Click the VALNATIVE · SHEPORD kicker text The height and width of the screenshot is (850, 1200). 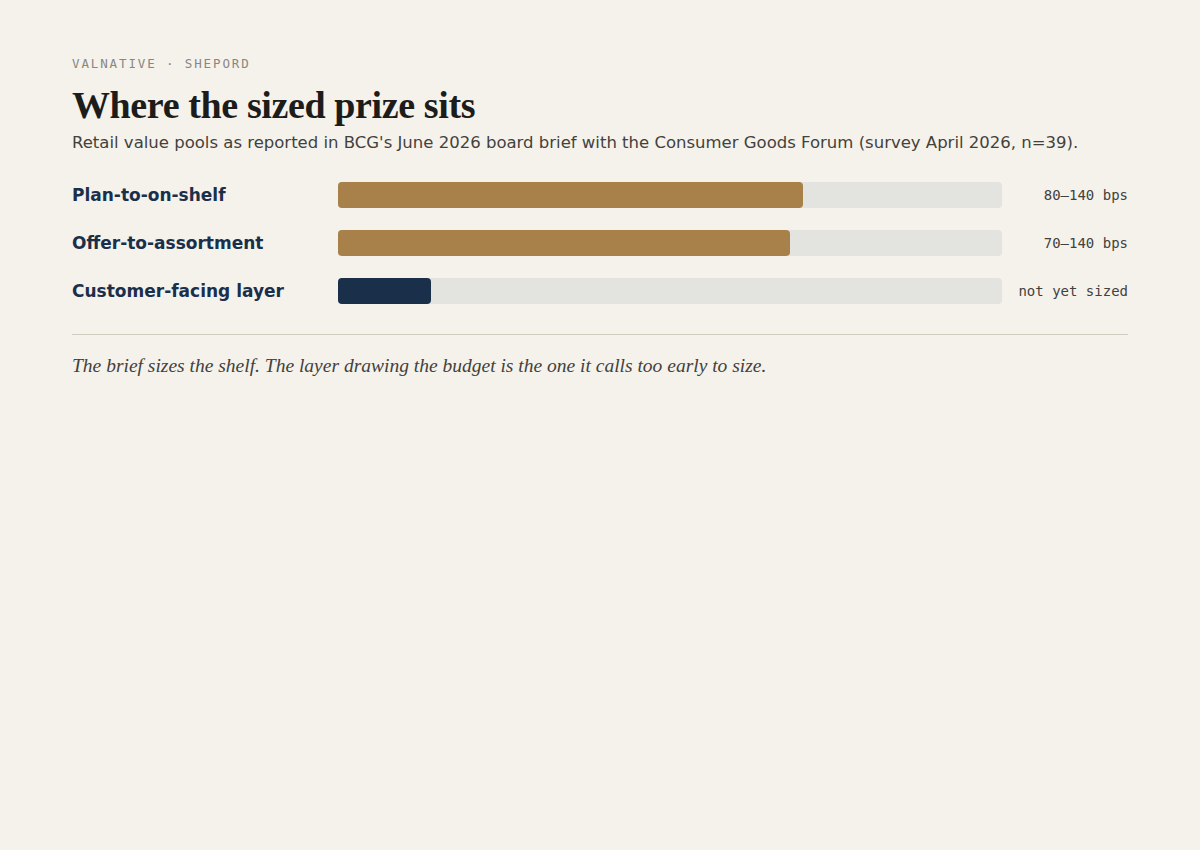coord(161,64)
